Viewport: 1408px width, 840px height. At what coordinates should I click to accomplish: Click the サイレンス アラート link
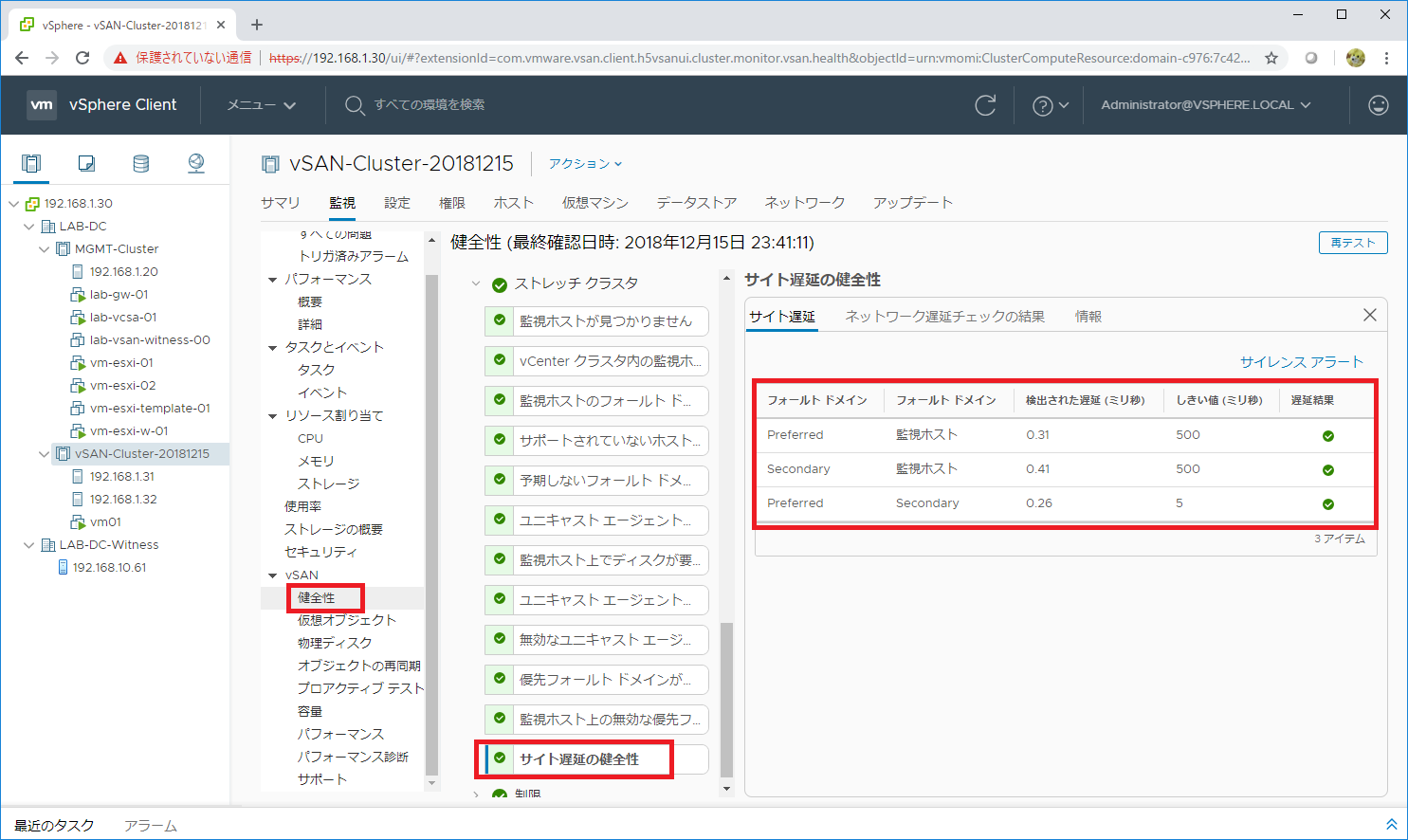point(1302,362)
